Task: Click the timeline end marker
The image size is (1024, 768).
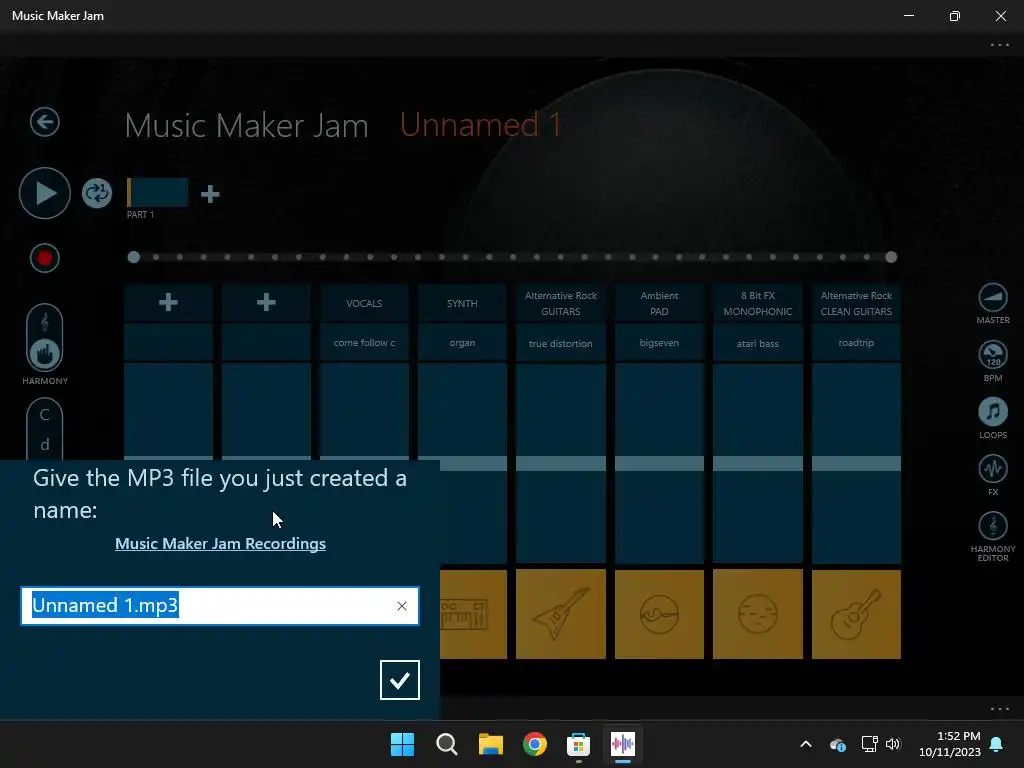Action: (891, 257)
